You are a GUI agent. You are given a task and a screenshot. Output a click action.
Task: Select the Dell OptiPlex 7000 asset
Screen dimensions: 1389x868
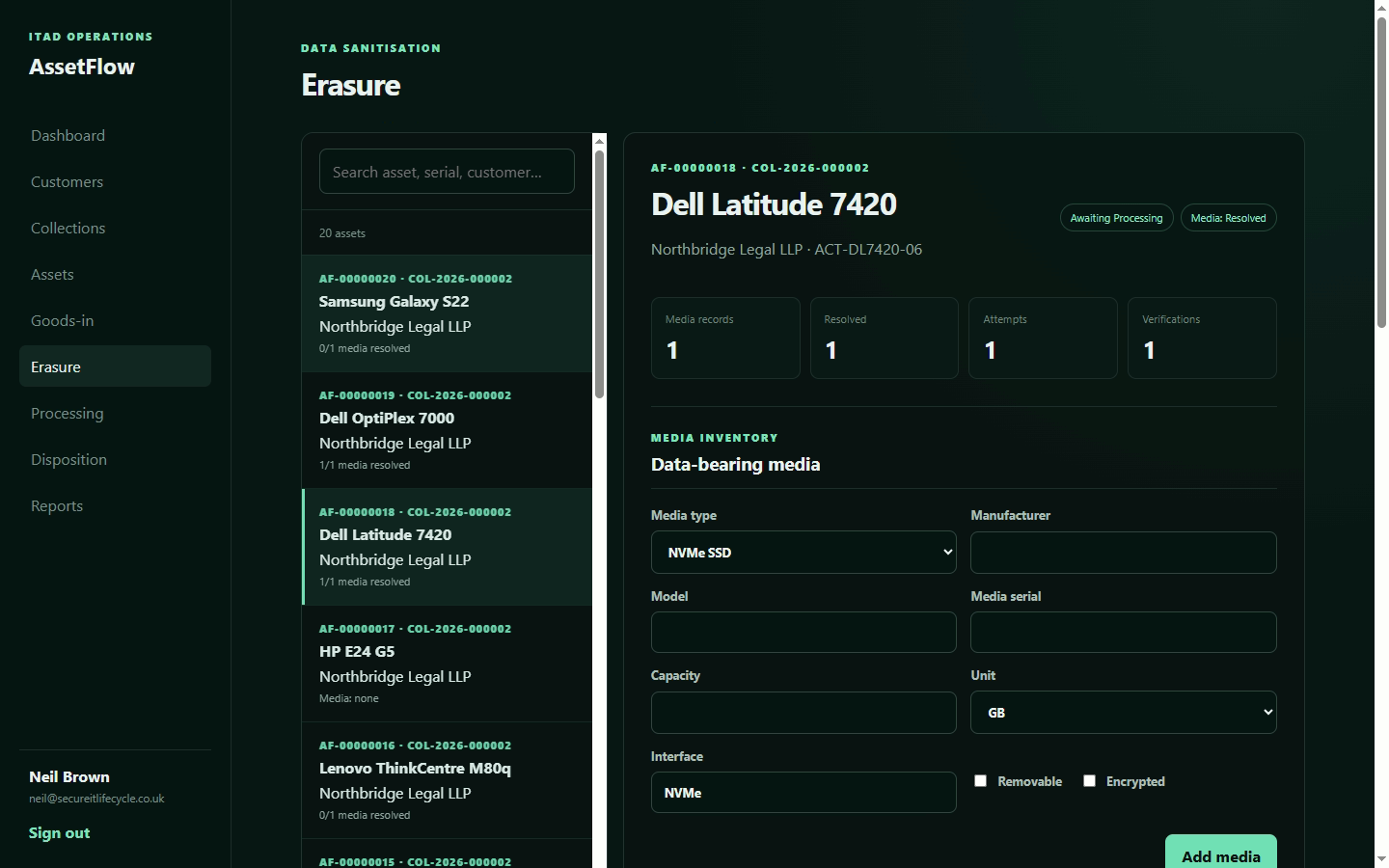point(447,430)
